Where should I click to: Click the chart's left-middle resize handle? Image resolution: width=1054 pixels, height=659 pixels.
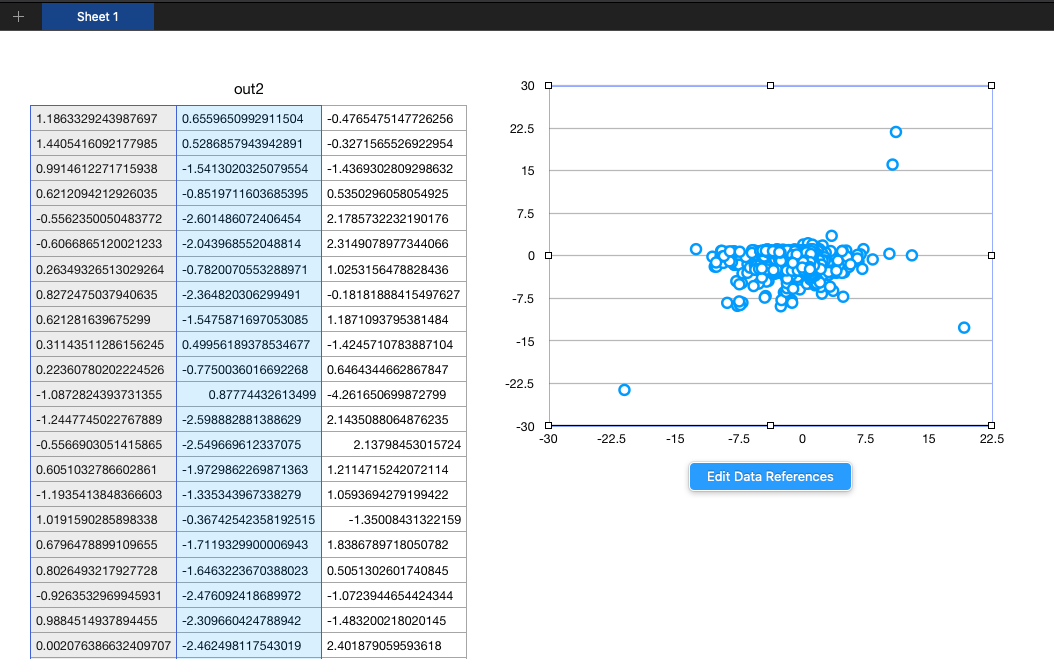[x=549, y=256]
